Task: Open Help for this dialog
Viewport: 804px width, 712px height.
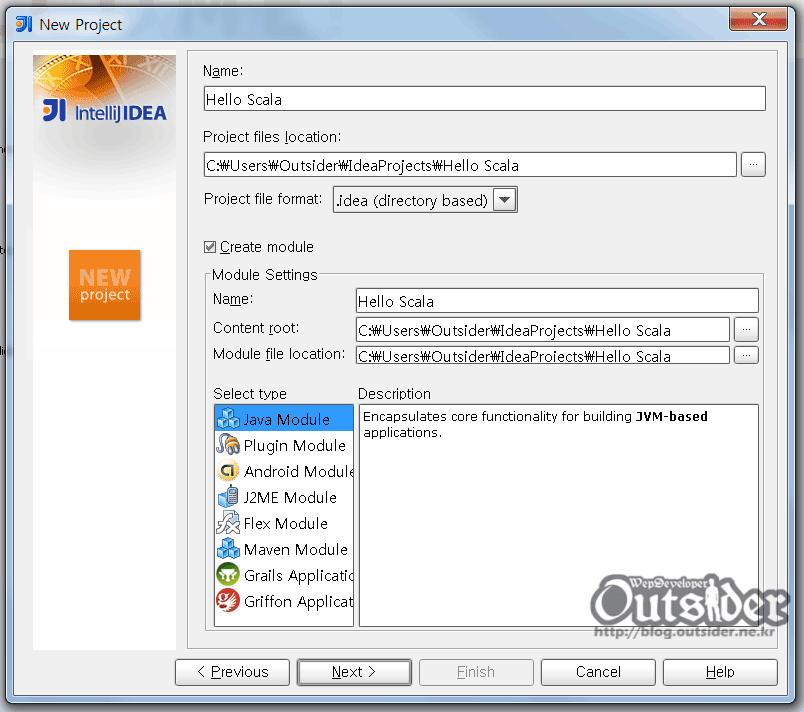Action: (720, 672)
